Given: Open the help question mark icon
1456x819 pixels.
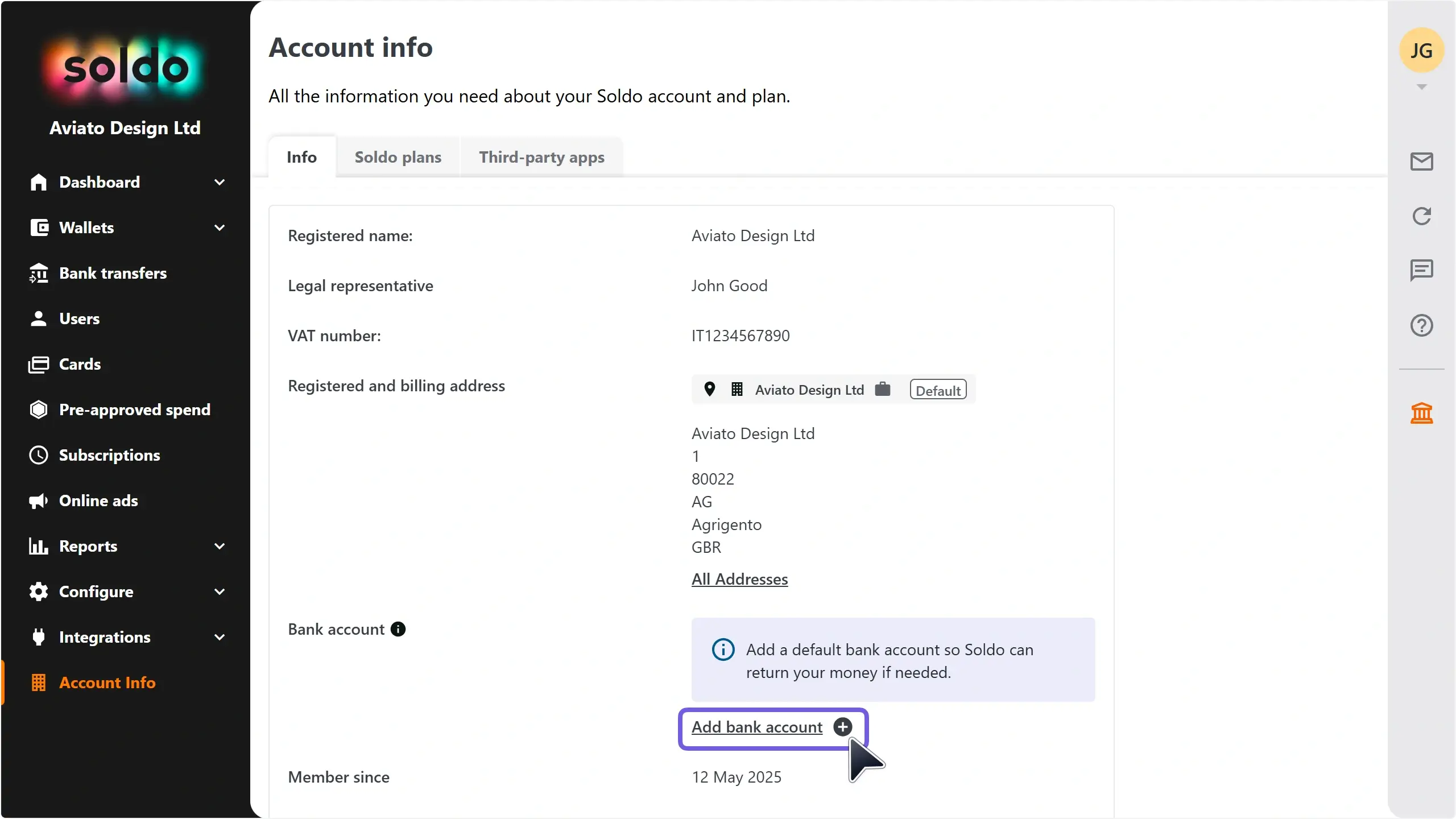Looking at the screenshot, I should click(1421, 325).
